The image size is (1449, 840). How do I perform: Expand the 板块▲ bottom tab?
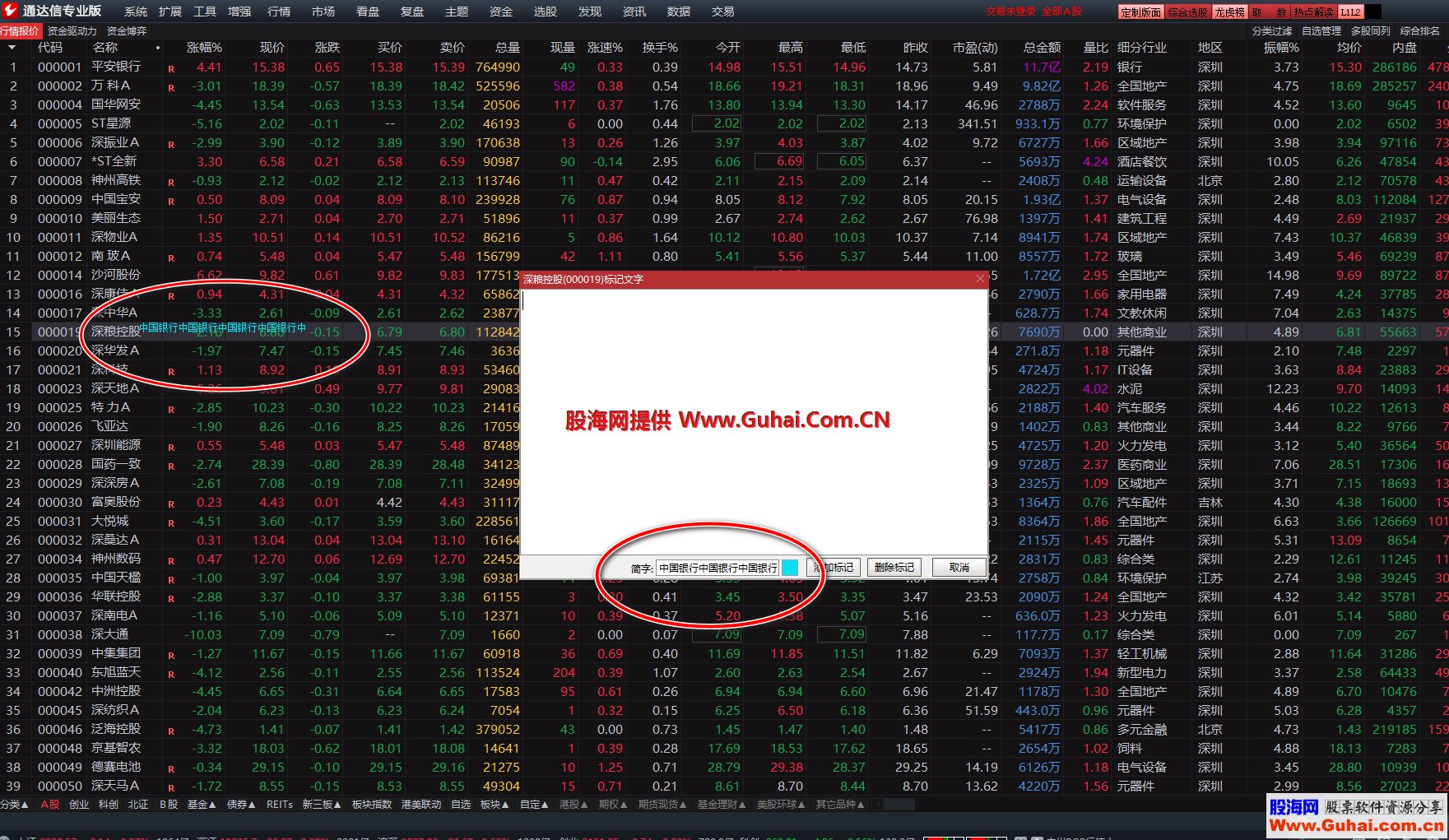pos(495,804)
